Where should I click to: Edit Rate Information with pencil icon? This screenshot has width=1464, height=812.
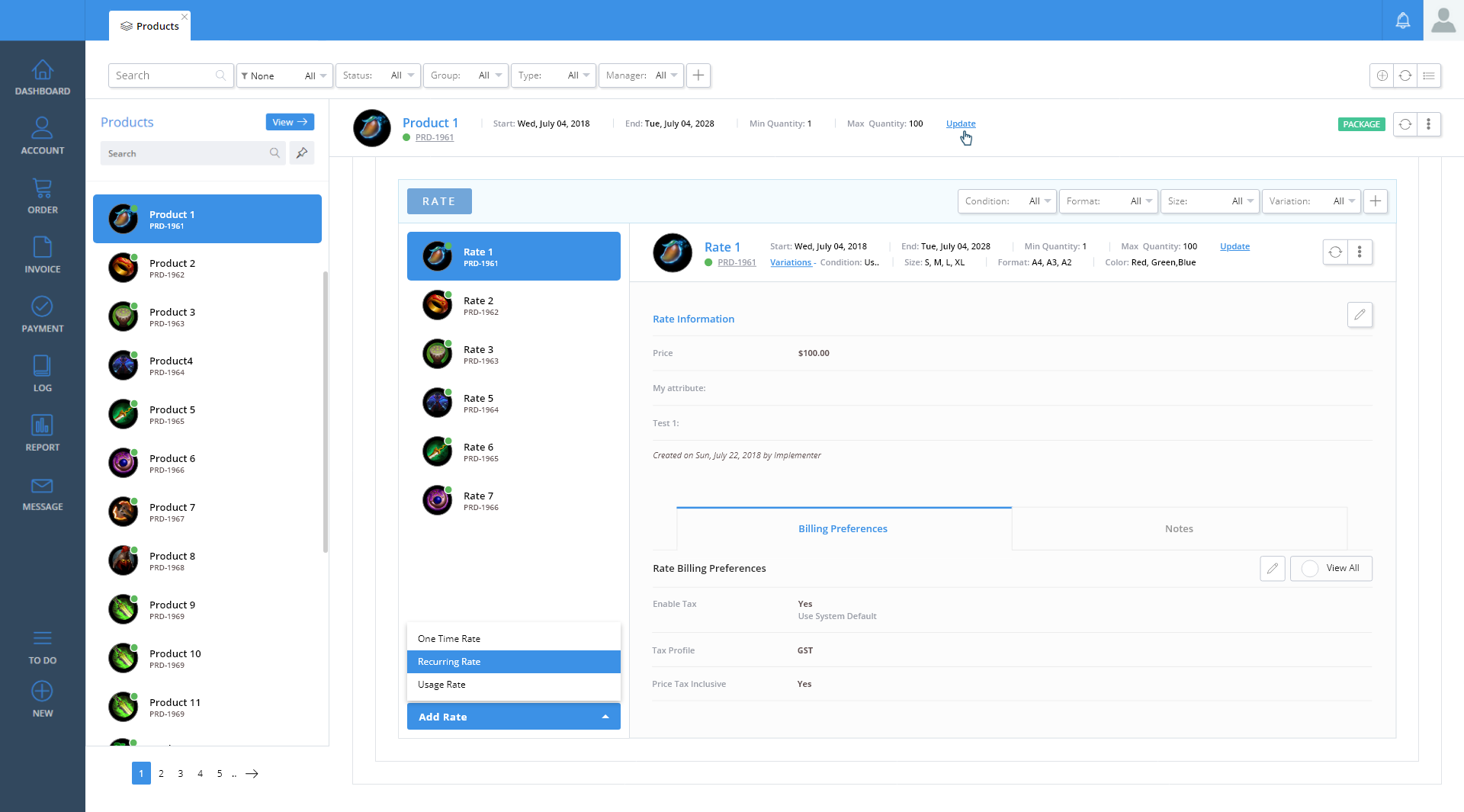[1360, 315]
